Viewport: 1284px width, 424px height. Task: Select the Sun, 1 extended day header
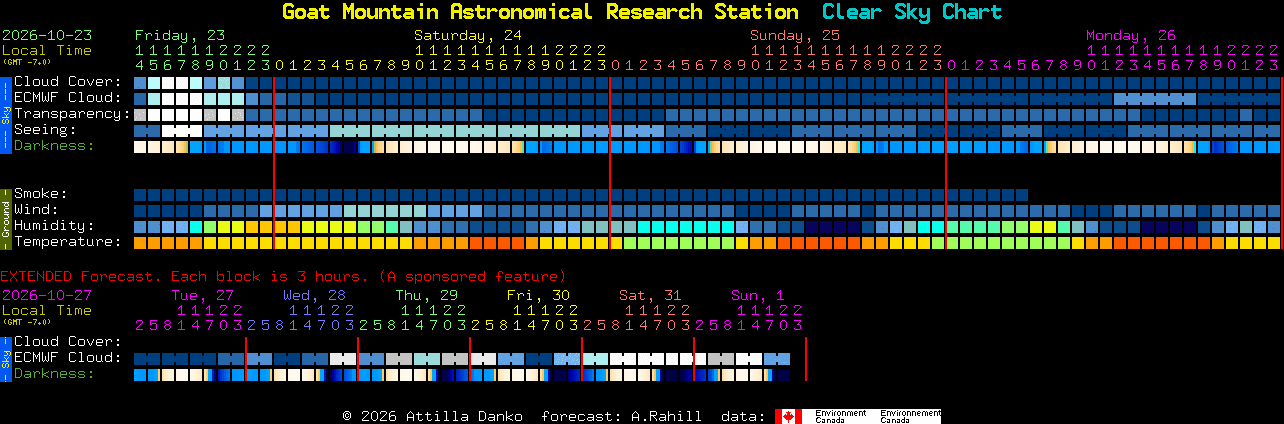(757, 295)
